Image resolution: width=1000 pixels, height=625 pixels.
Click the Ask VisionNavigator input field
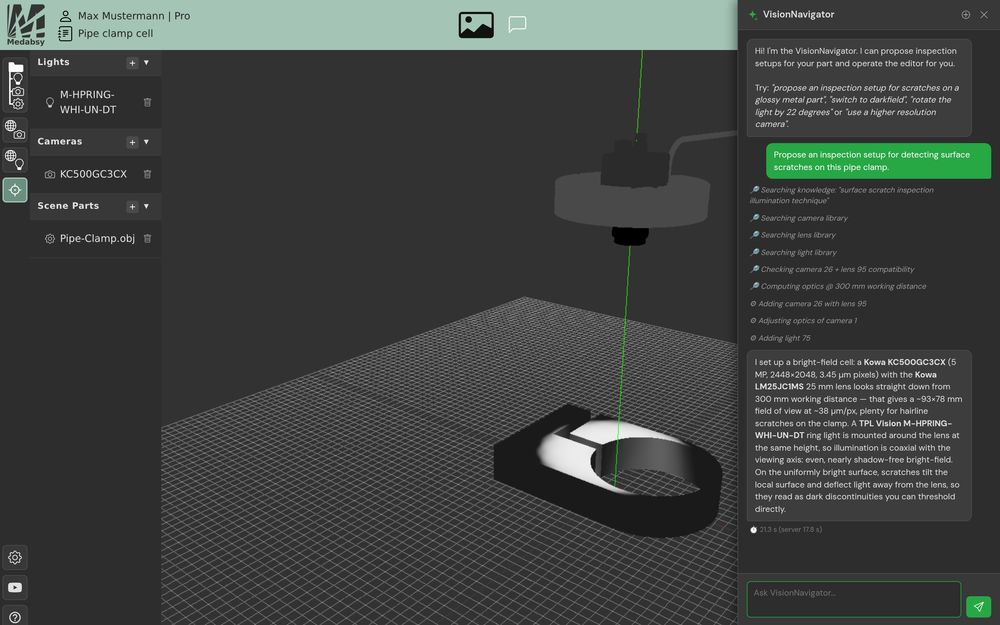[853, 599]
